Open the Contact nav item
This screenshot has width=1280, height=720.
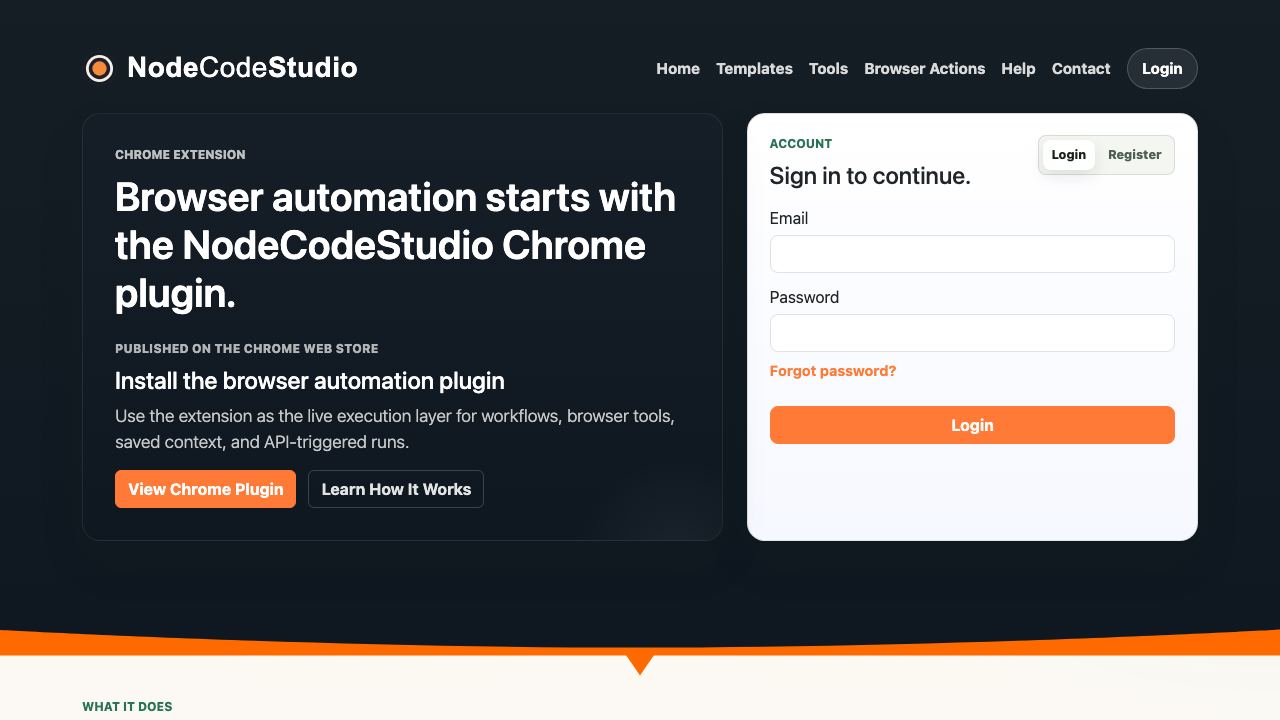click(x=1081, y=68)
